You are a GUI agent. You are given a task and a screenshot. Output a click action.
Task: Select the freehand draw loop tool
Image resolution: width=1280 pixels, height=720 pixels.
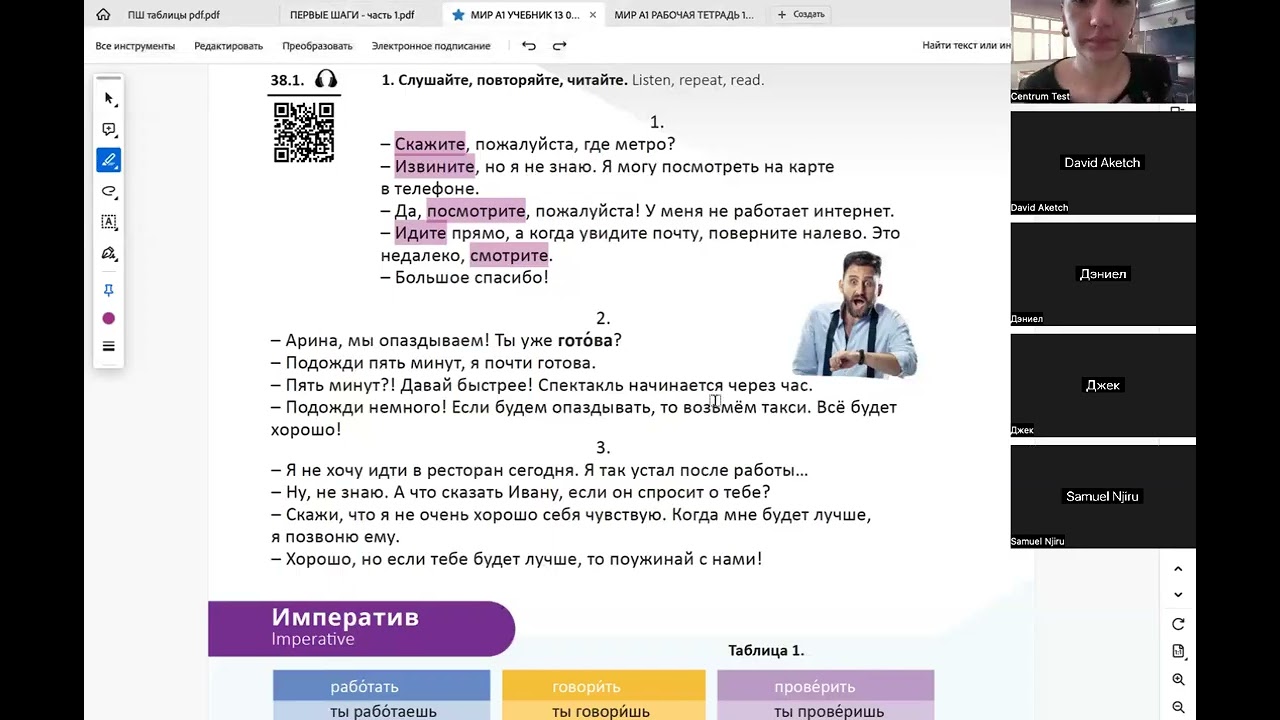click(x=109, y=191)
